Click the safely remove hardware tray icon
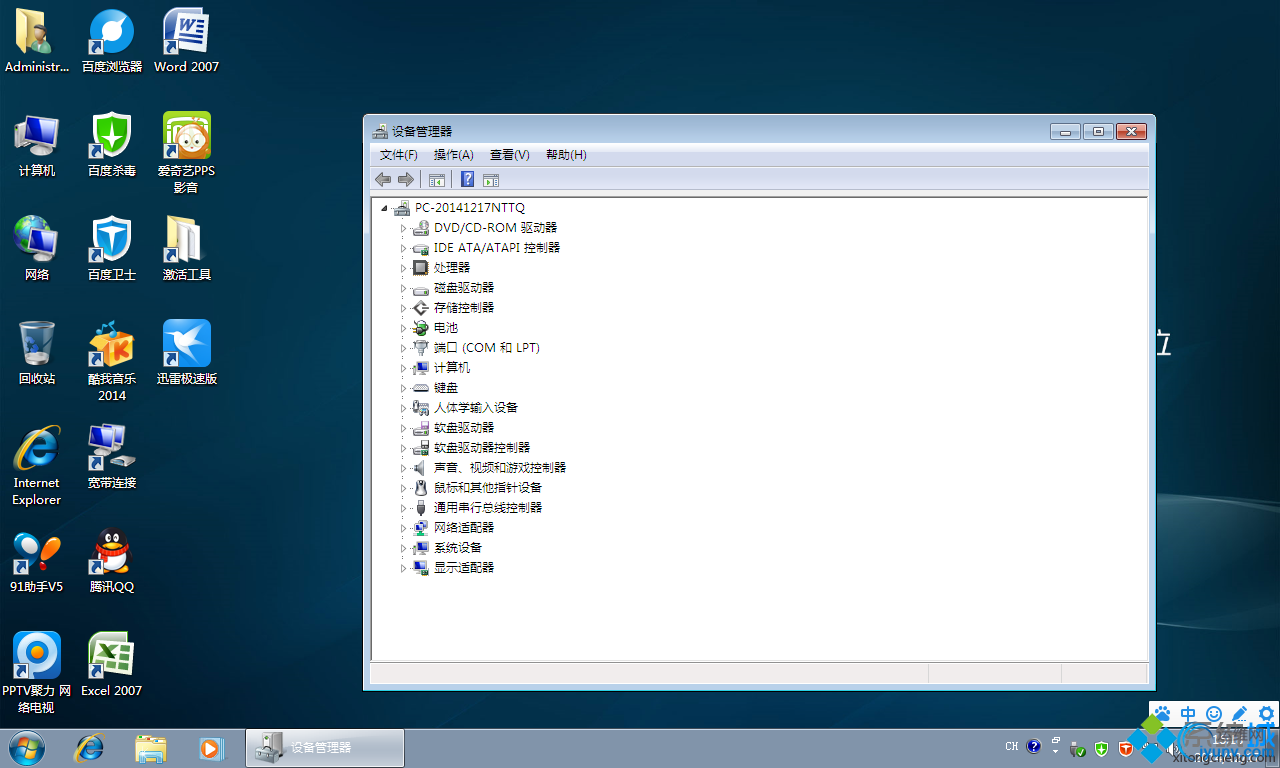Image resolution: width=1280 pixels, height=768 pixels. 1078,747
